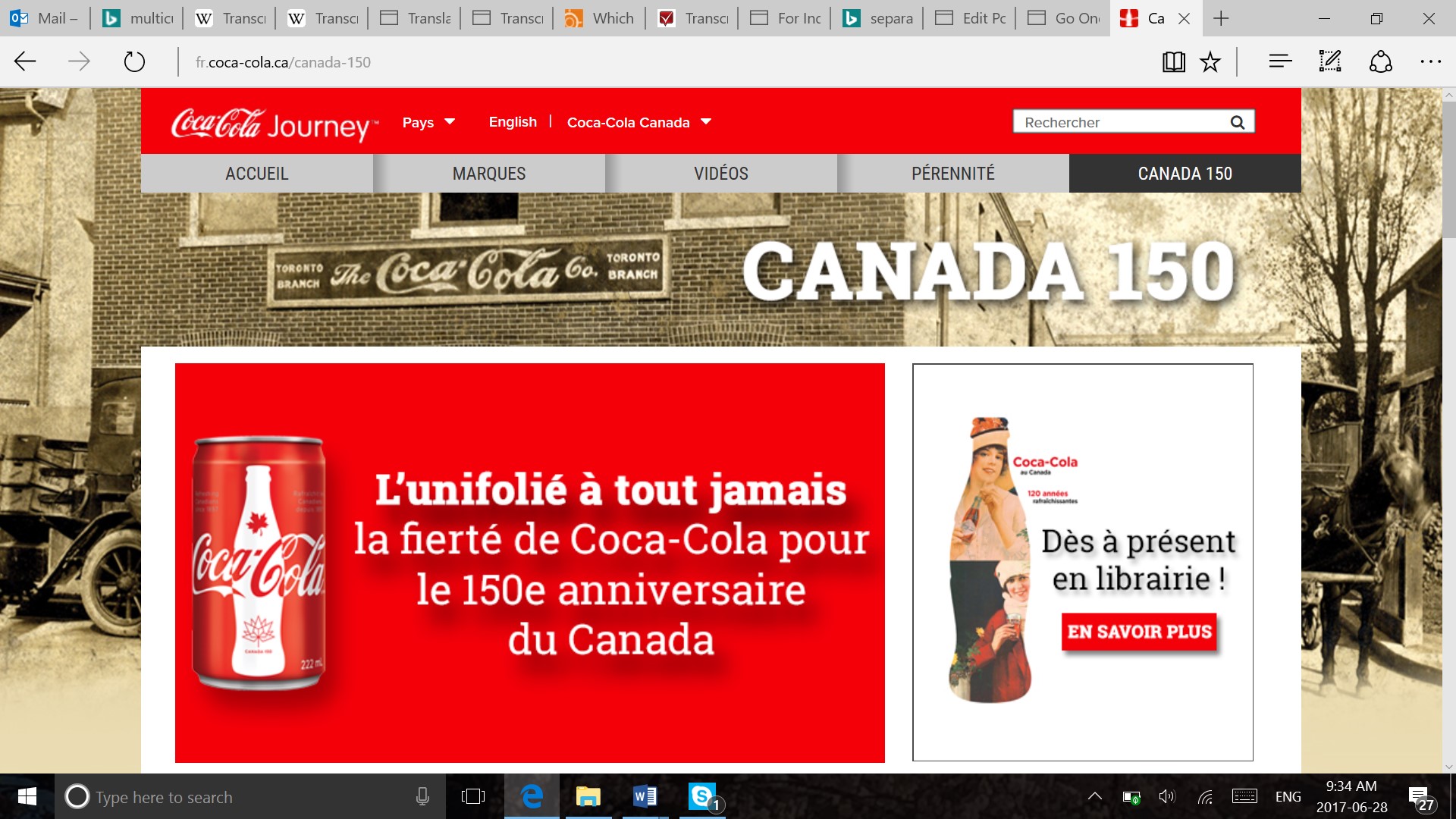This screenshot has height=819, width=1456.
Task: Open the volume control icon
Action: (1167, 796)
